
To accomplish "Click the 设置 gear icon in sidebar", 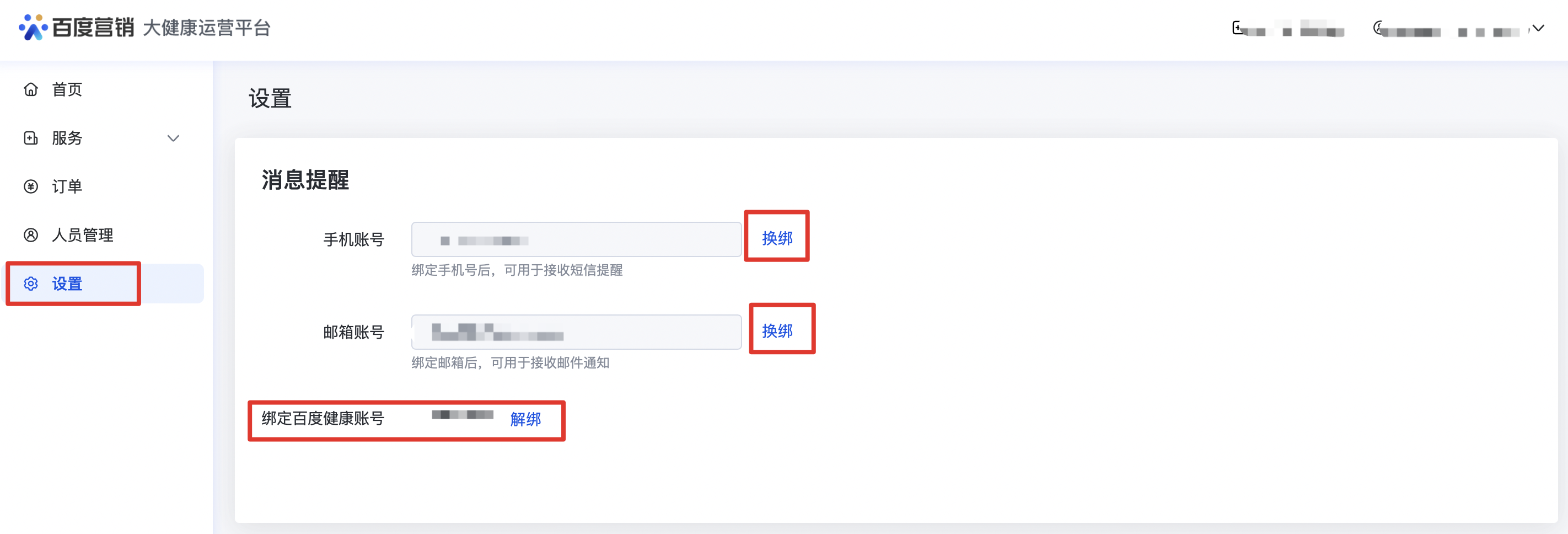I will pos(31,284).
